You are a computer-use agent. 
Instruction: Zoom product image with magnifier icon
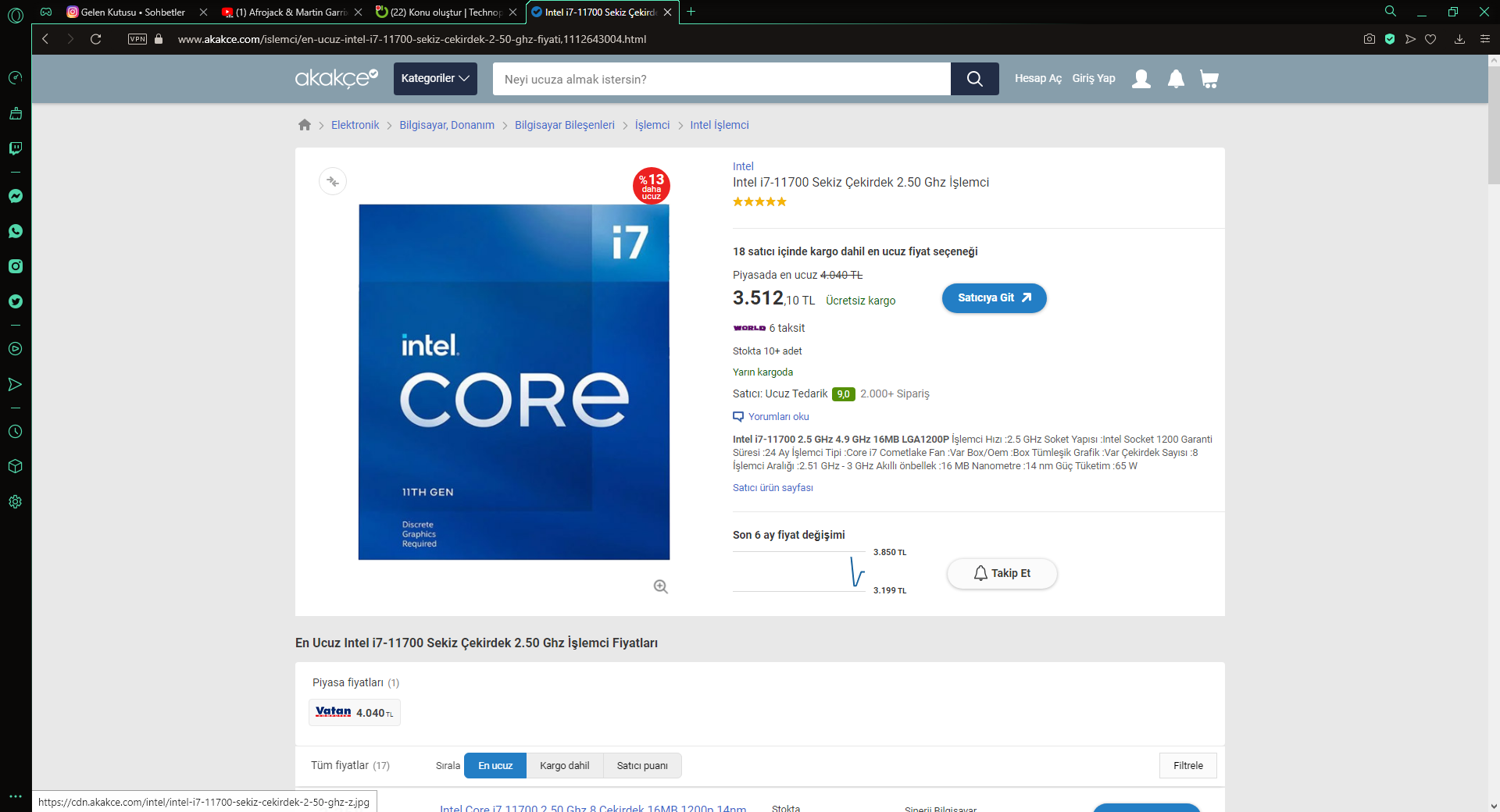point(661,586)
